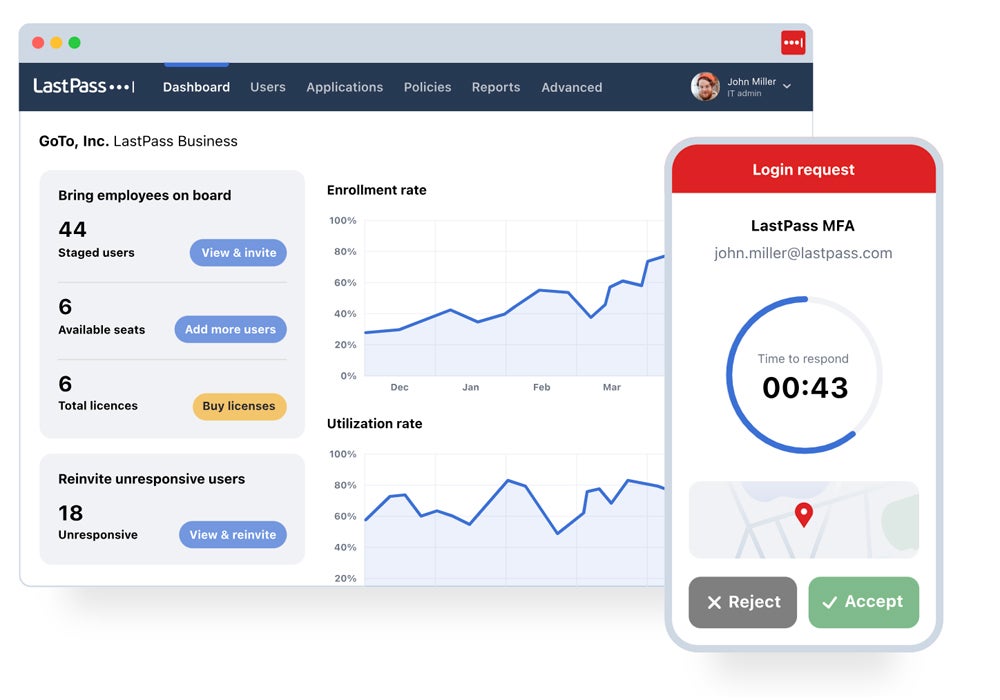The image size is (1000, 700).
Task: Click the green macOS window button
Action: point(74,43)
